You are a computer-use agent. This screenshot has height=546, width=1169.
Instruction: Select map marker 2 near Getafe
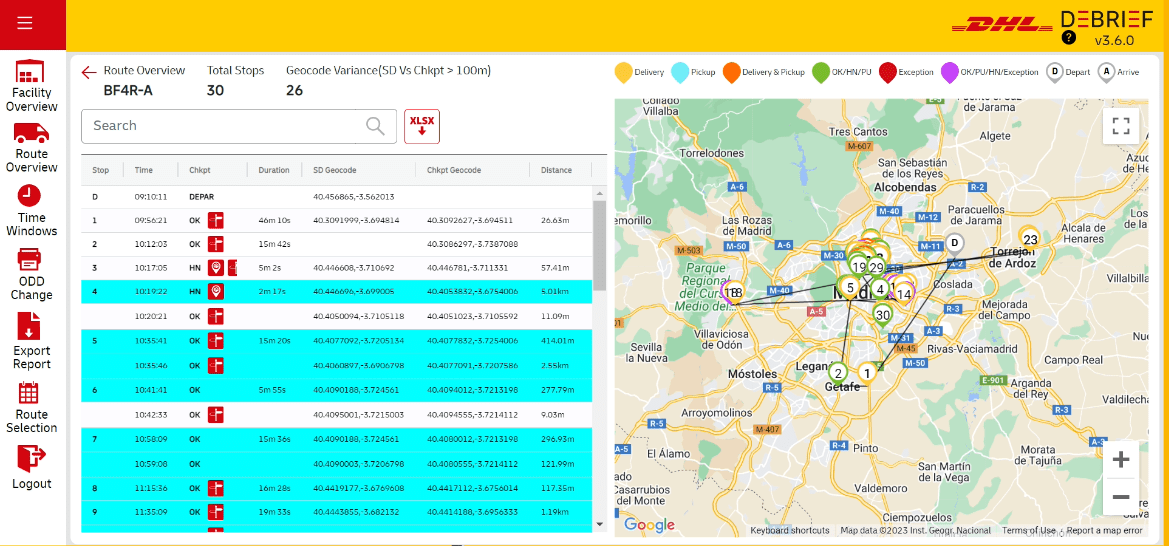[838, 374]
